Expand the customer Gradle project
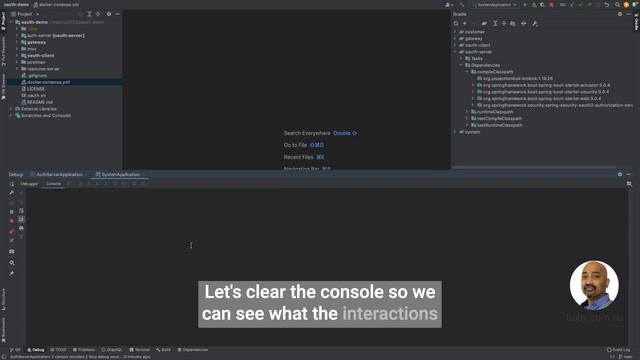The width and height of the screenshot is (640, 360). pyautogui.click(x=455, y=32)
